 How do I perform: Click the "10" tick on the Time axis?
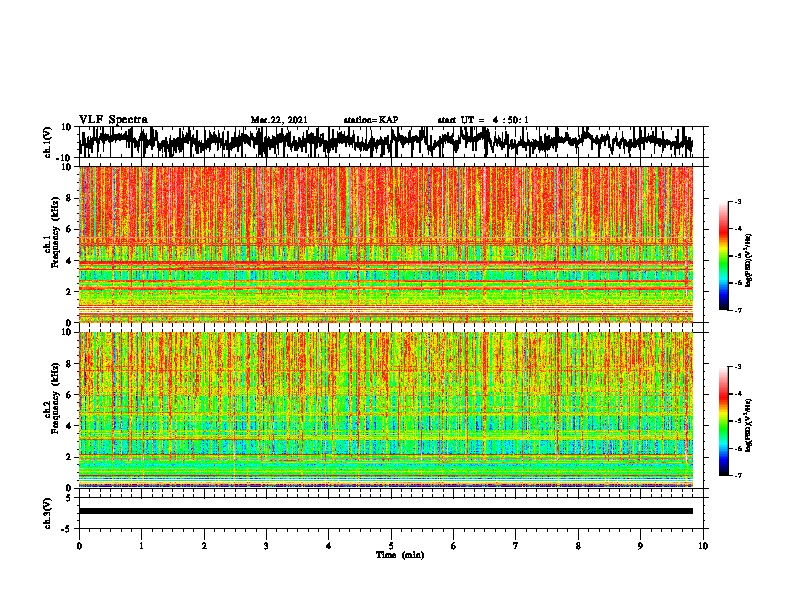[x=703, y=546]
